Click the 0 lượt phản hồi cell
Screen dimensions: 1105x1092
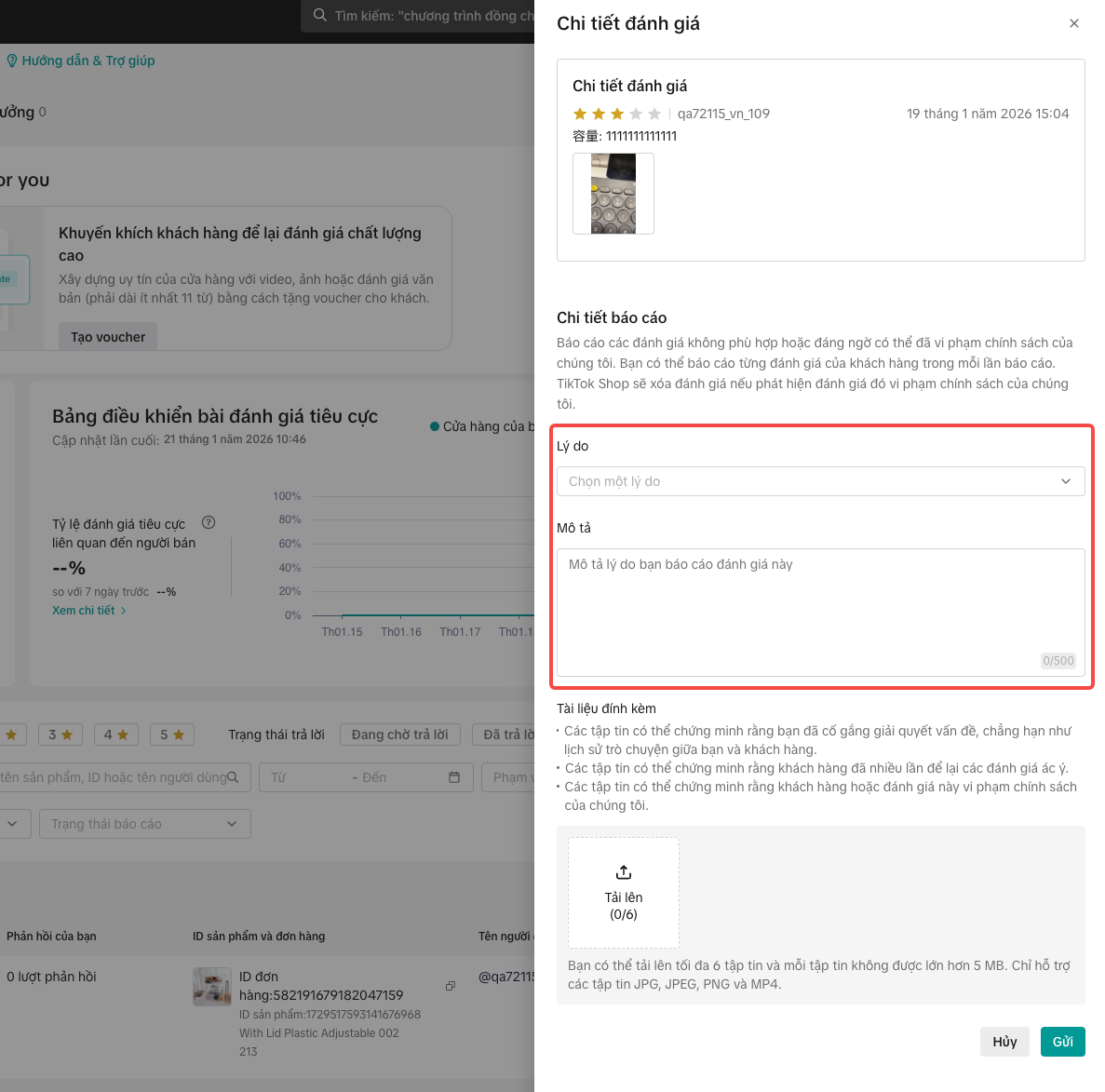[x=51, y=977]
